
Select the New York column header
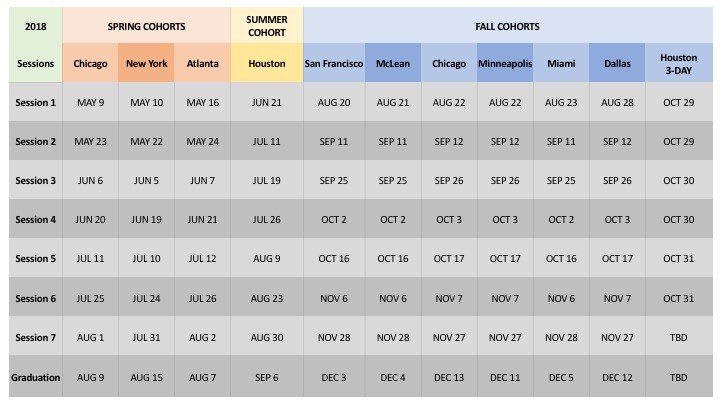(146, 64)
